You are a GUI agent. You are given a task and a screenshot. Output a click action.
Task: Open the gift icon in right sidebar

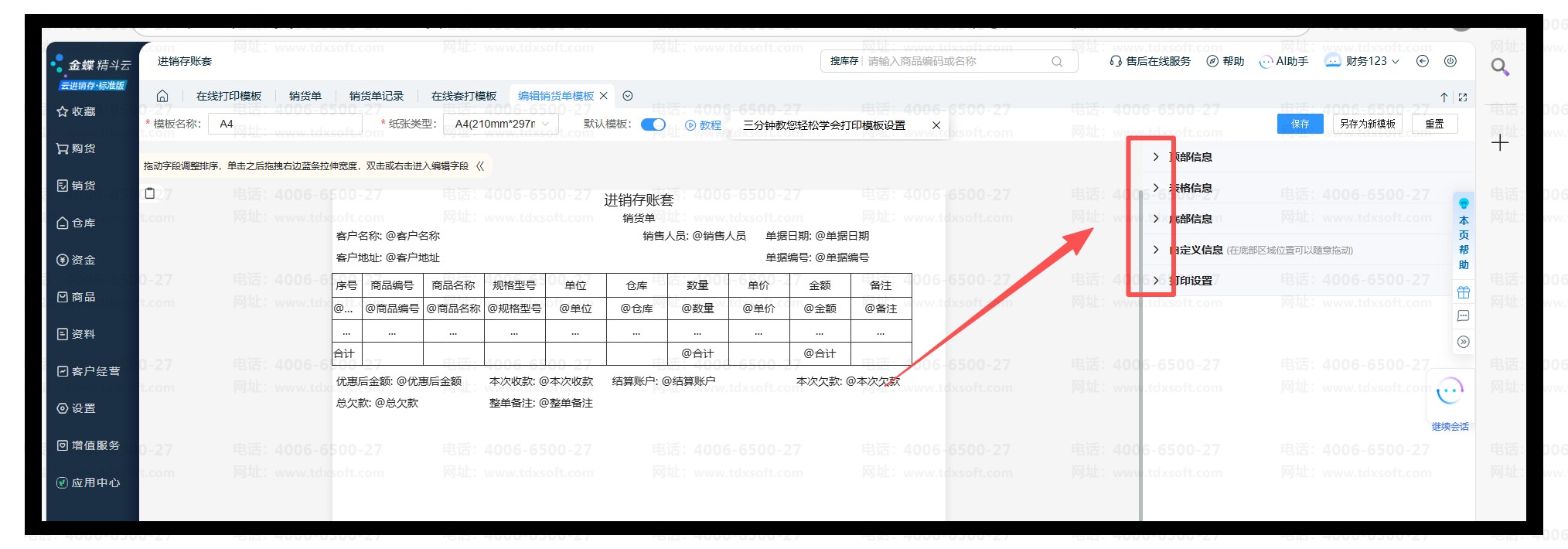pyautogui.click(x=1463, y=292)
